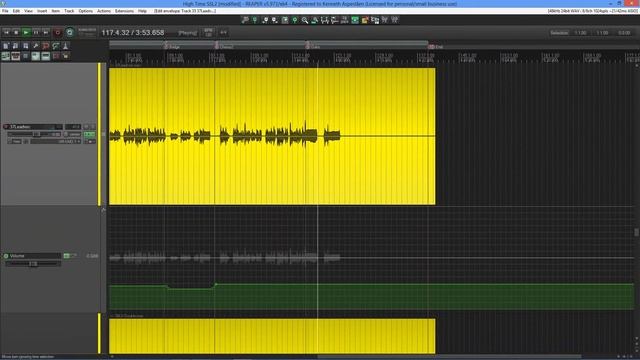Toggle ripple editing toolbar icon
640x360 pixels.
(25, 56)
